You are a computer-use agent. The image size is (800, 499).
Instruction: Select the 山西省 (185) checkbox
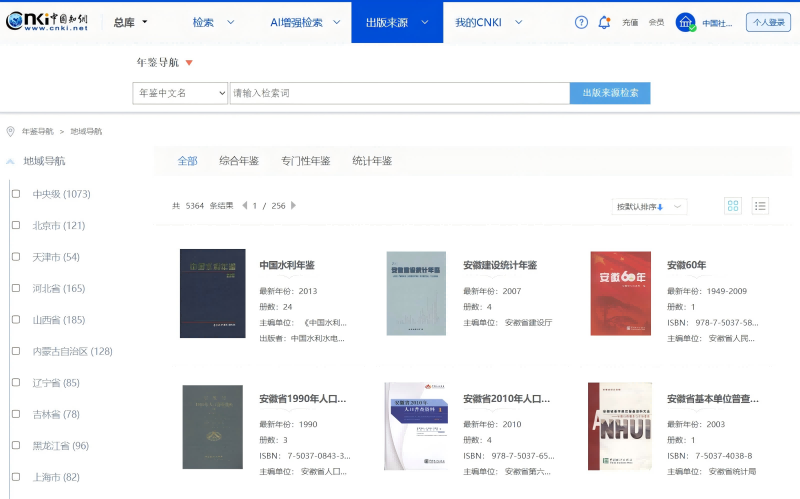(x=16, y=320)
